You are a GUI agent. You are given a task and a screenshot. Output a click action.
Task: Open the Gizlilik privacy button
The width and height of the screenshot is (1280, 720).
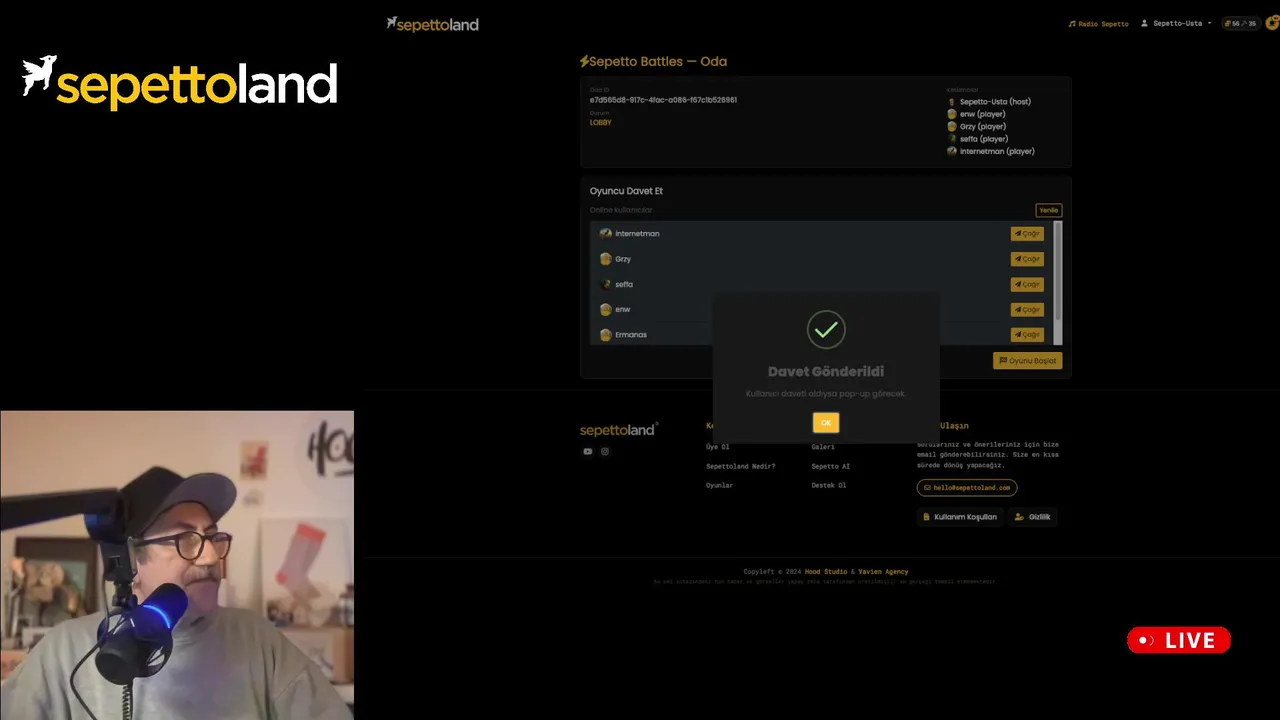[1033, 517]
